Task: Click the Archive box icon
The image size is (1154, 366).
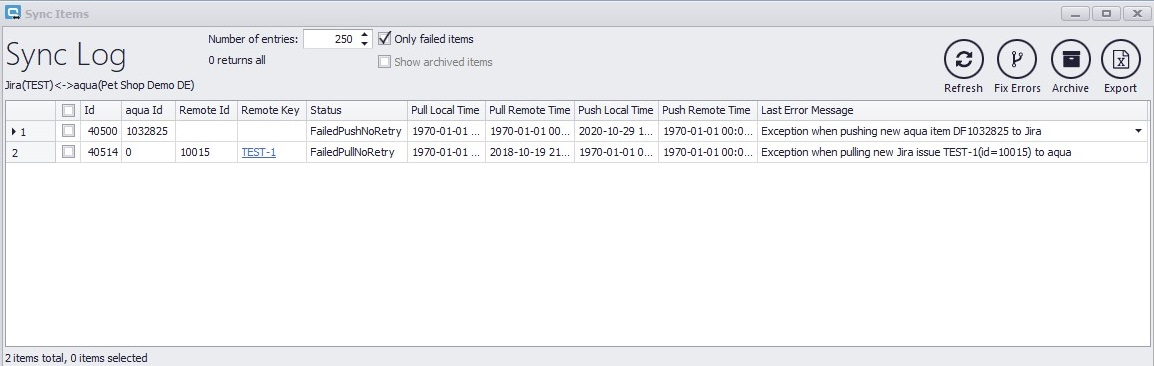Action: click(x=1071, y=60)
